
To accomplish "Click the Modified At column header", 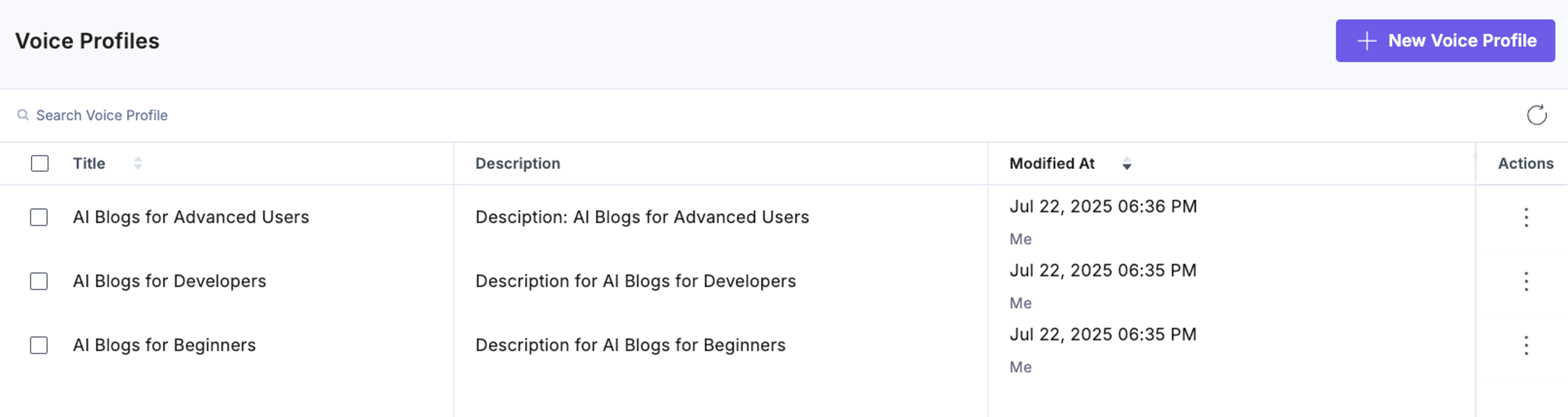I will [1052, 164].
